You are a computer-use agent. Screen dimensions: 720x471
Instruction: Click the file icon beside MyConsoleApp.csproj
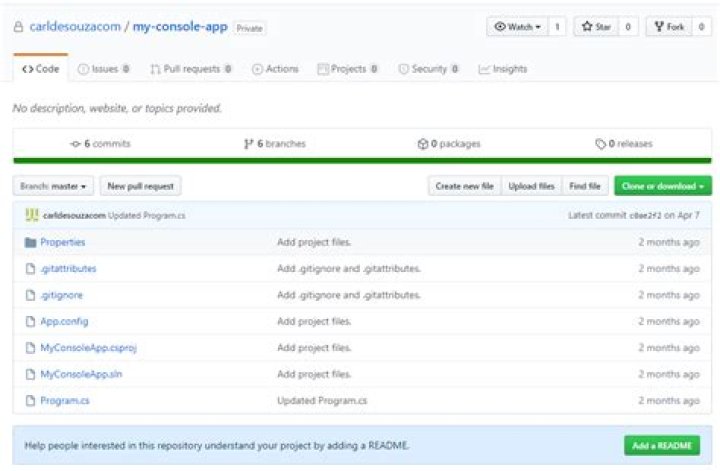(30, 348)
